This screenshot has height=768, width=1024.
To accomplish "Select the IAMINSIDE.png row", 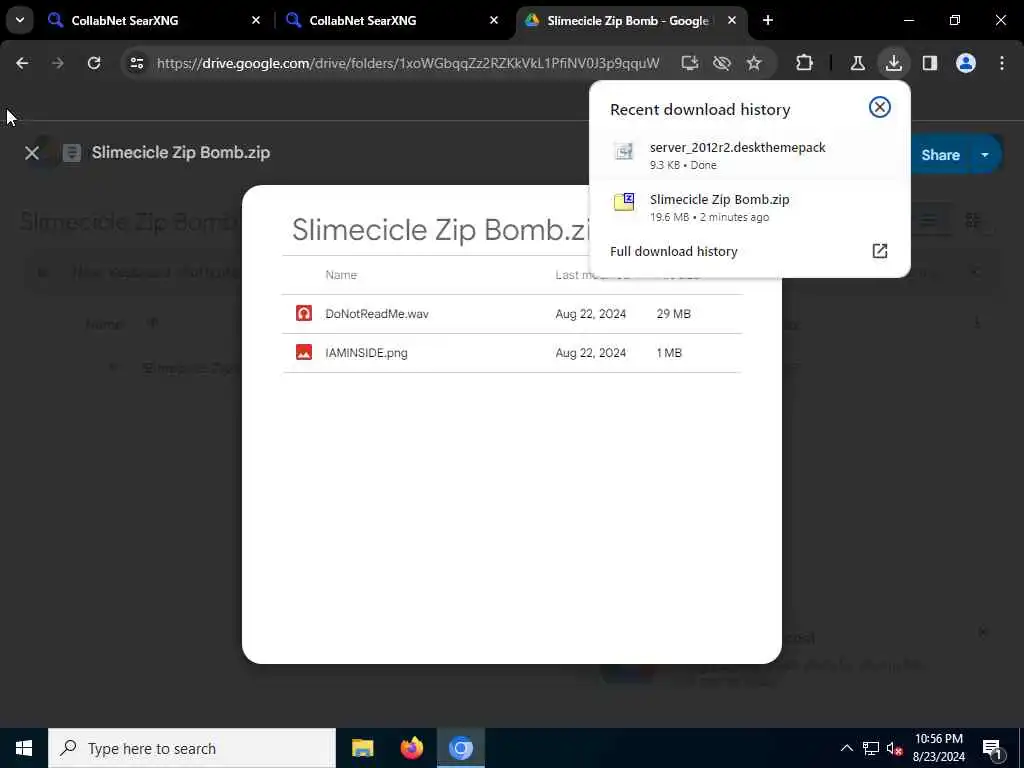I will coord(512,353).
